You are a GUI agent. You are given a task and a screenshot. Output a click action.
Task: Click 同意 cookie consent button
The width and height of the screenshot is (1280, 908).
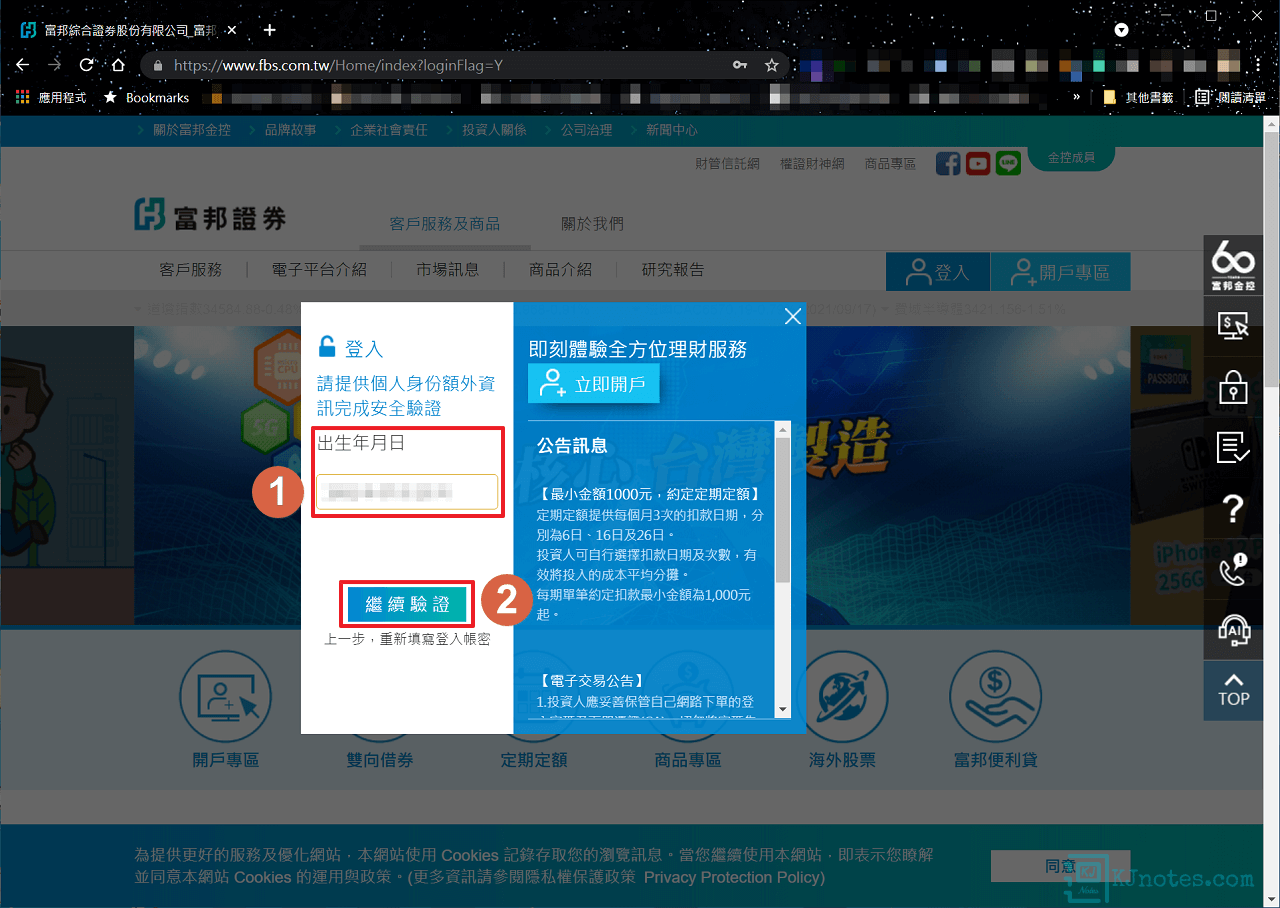1060,866
